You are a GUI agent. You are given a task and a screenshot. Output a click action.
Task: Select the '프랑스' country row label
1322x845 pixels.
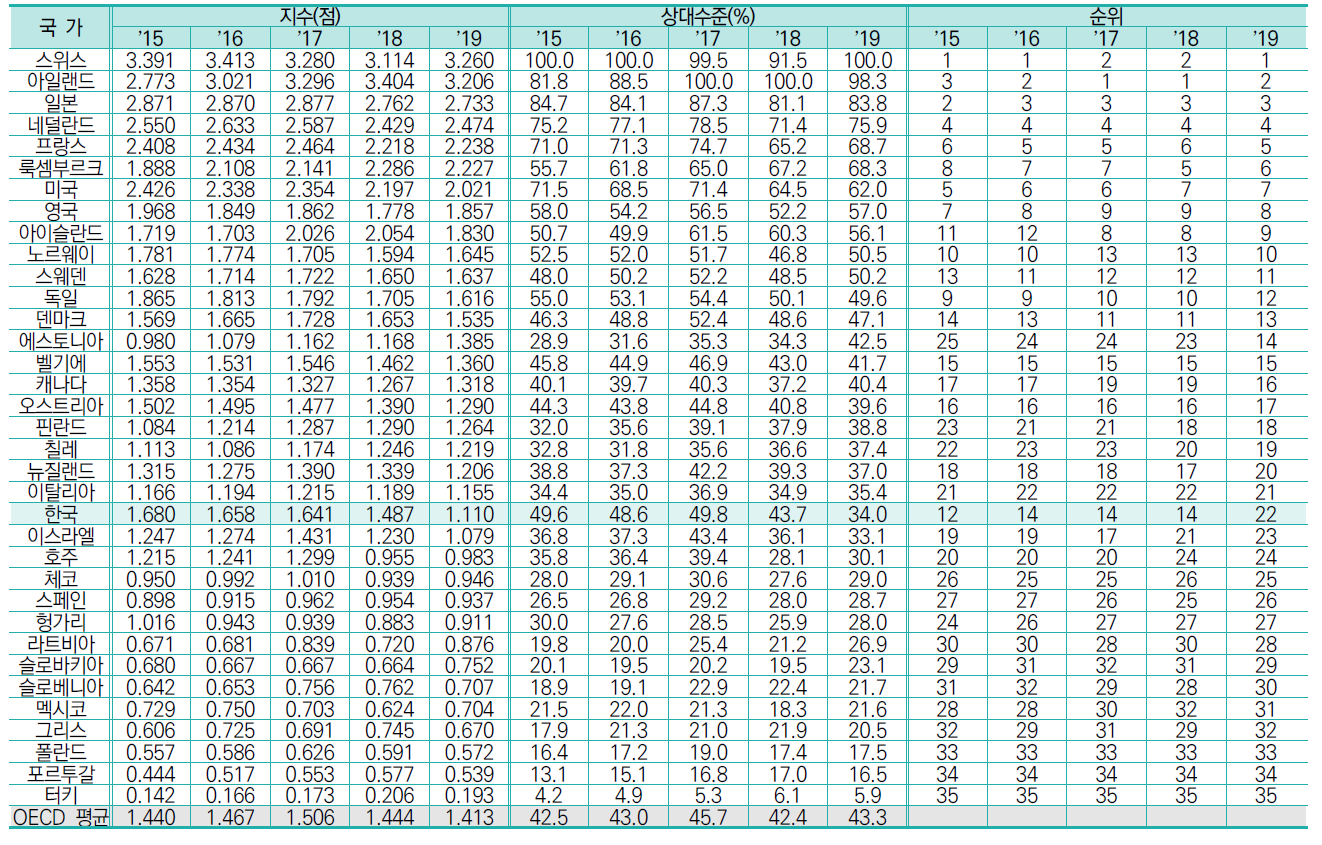point(61,146)
